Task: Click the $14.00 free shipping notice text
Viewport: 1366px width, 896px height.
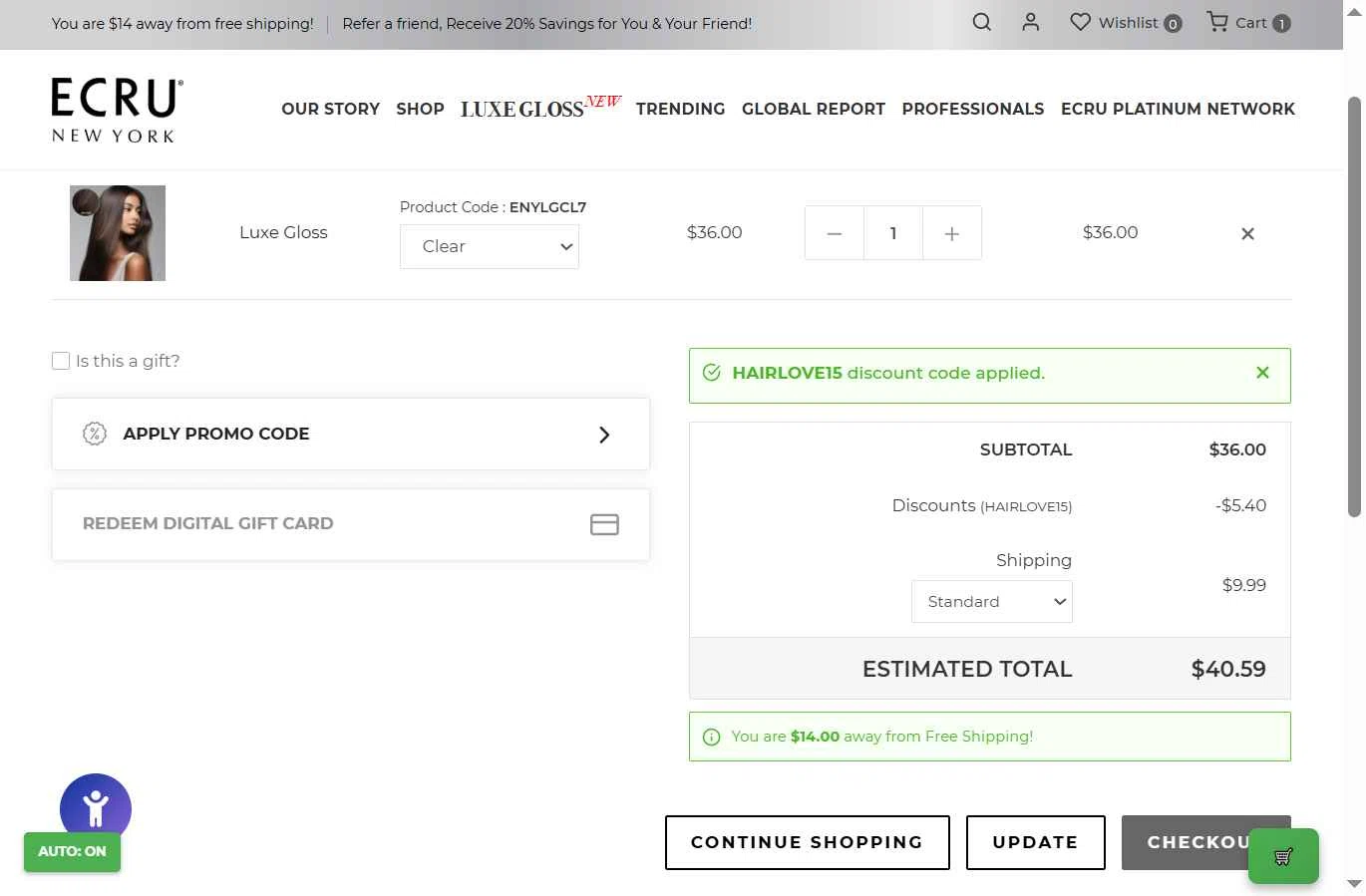Action: click(x=881, y=737)
